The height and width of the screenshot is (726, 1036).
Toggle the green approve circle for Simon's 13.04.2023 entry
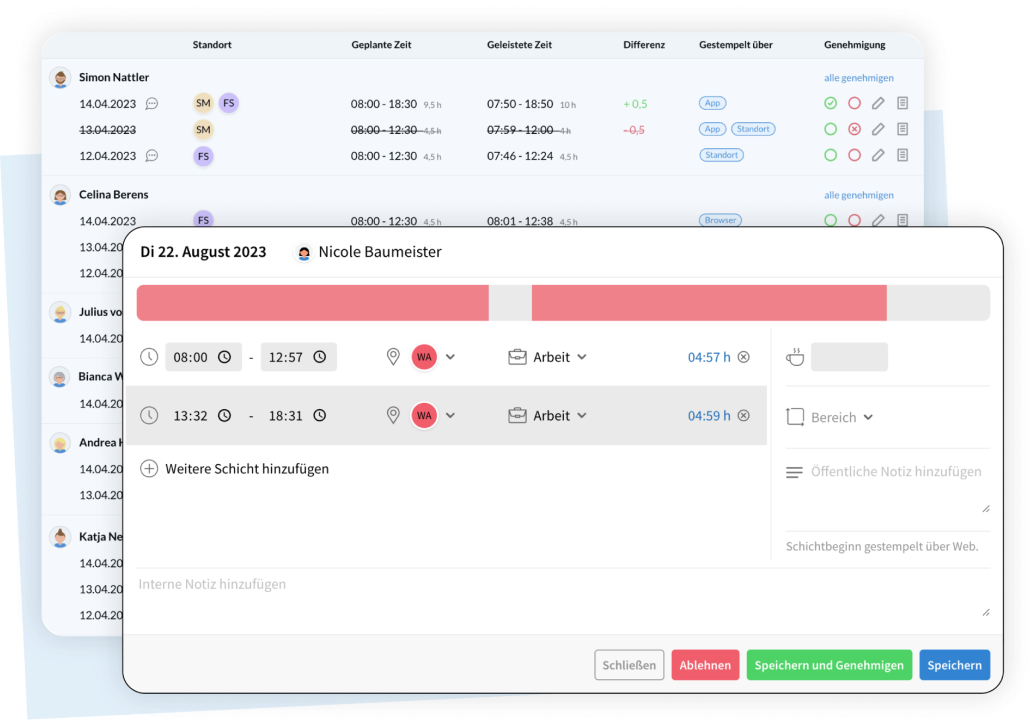click(x=830, y=129)
